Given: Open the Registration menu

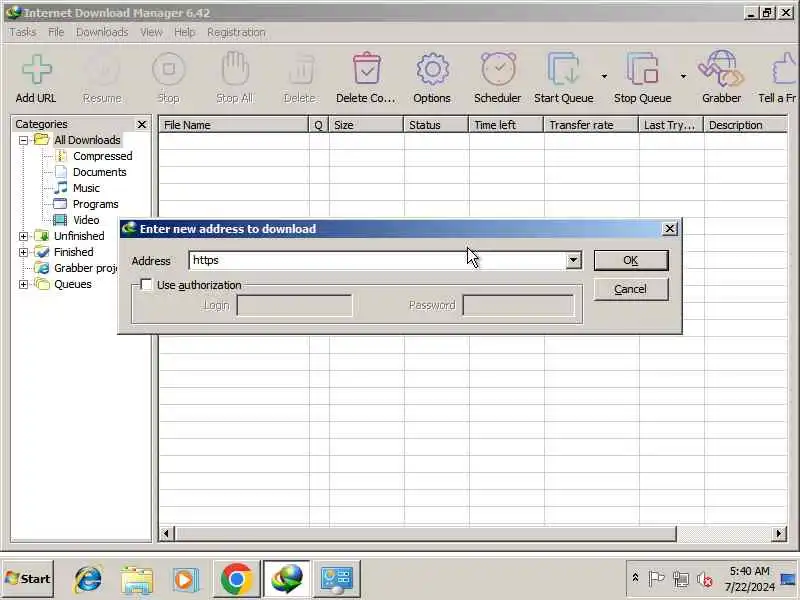Looking at the screenshot, I should tap(236, 32).
